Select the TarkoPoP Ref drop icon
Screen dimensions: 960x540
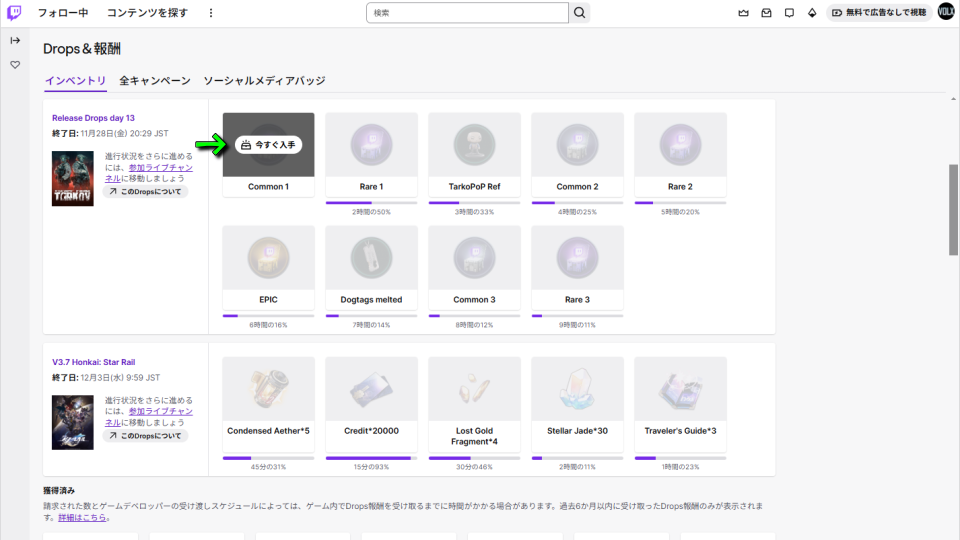tap(474, 145)
